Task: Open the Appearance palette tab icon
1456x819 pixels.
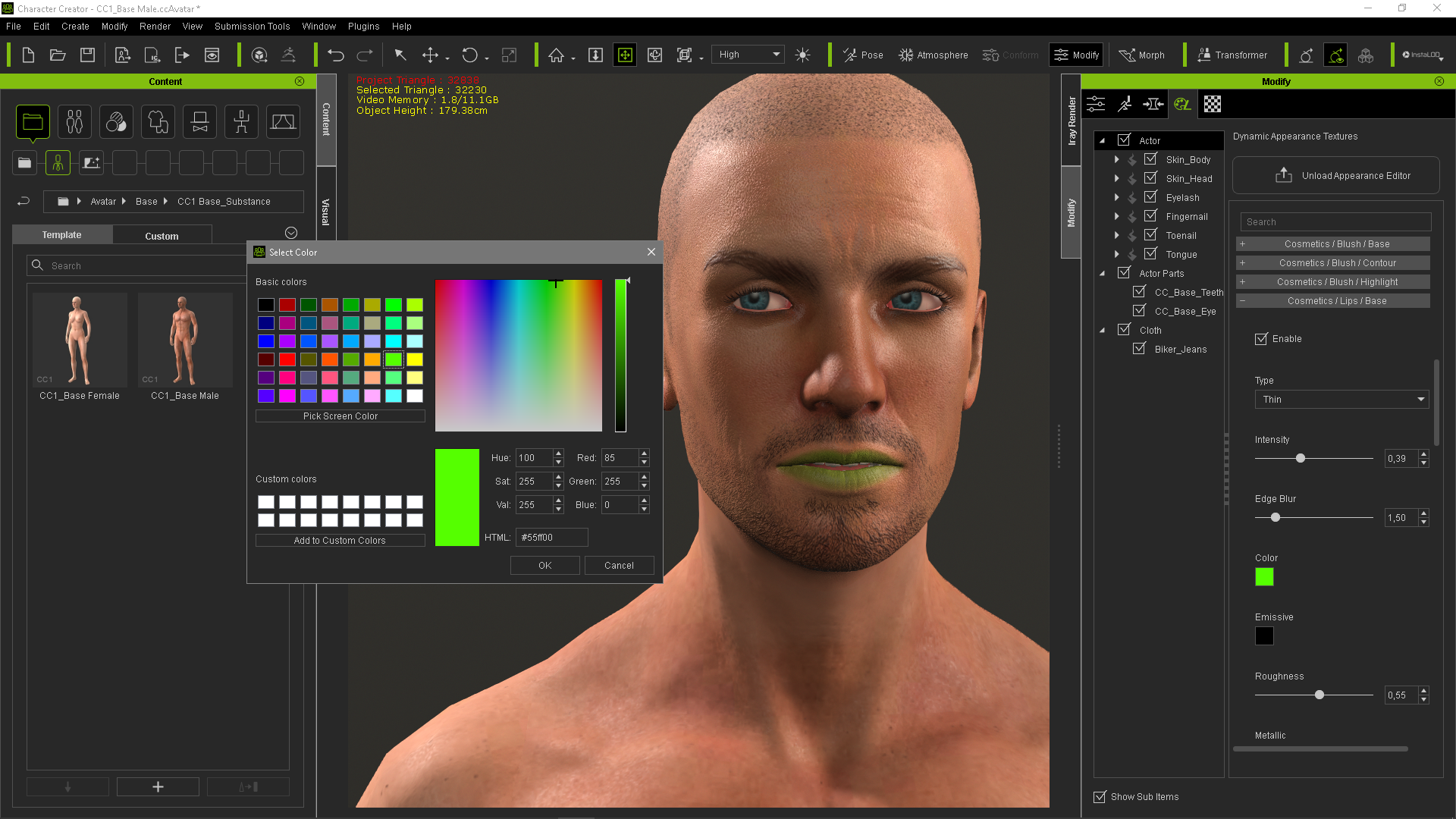Action: tap(1182, 104)
